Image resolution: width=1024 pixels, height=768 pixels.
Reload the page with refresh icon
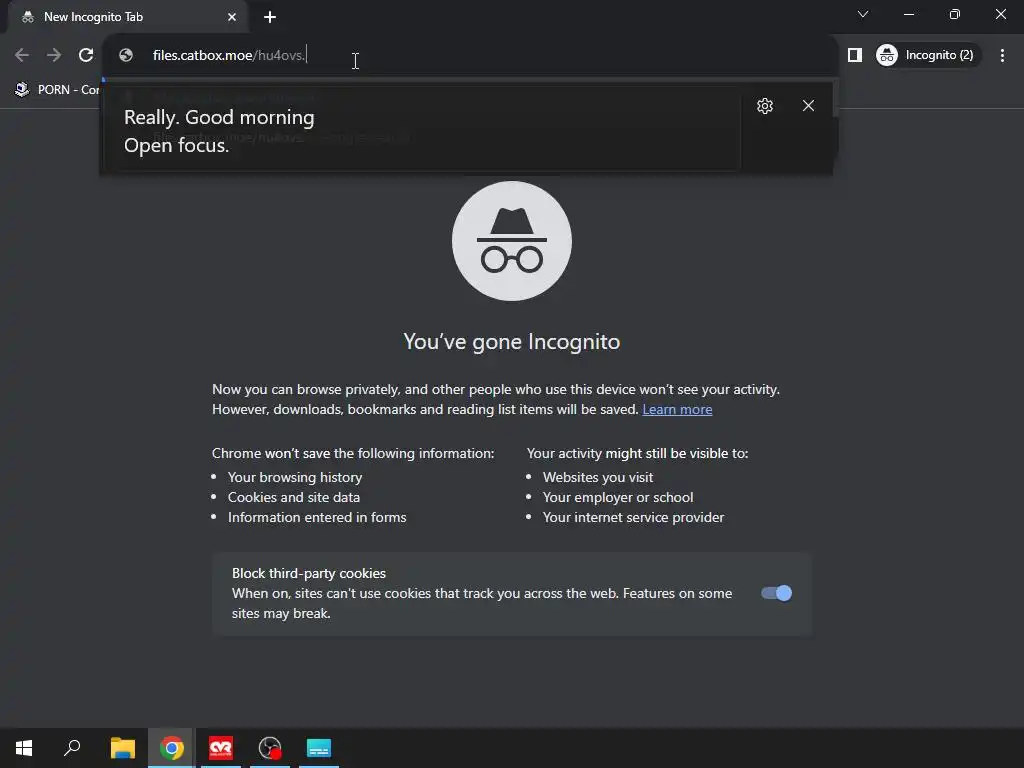86,56
